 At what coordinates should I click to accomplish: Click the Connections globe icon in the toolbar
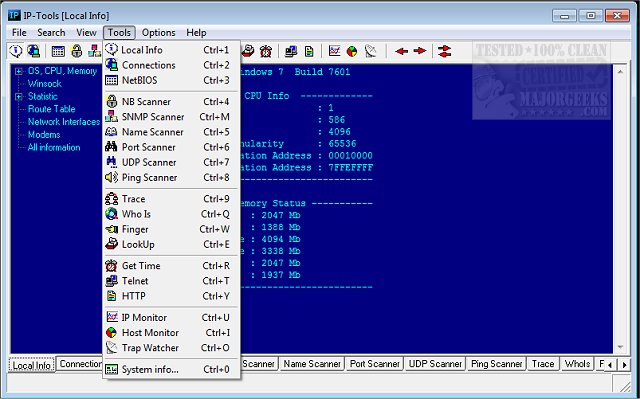point(33,51)
